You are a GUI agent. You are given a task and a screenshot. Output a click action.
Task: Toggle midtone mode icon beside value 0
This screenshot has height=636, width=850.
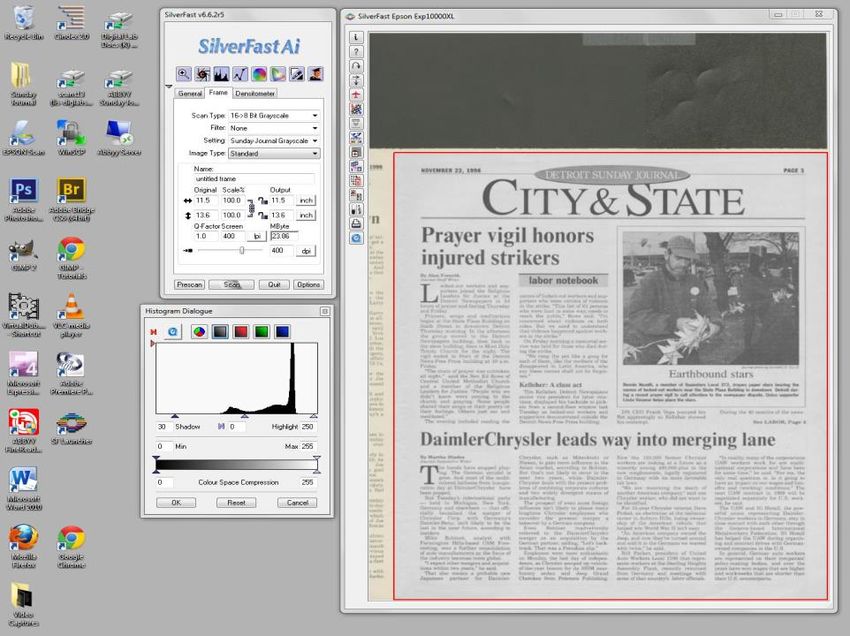coord(221,427)
